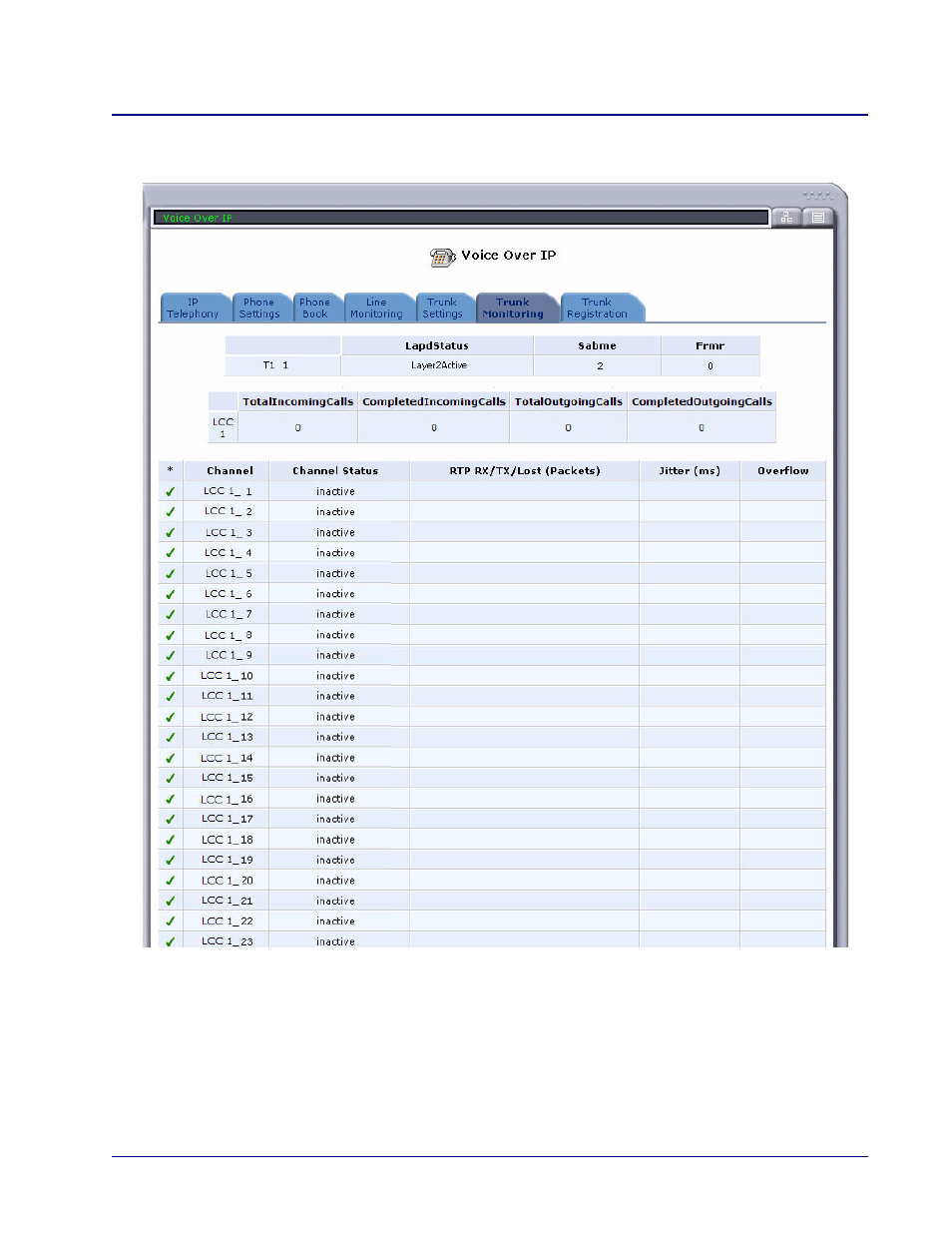Click the green check mark for LCC 1_18
The width and height of the screenshot is (952, 1233).
click(170, 840)
